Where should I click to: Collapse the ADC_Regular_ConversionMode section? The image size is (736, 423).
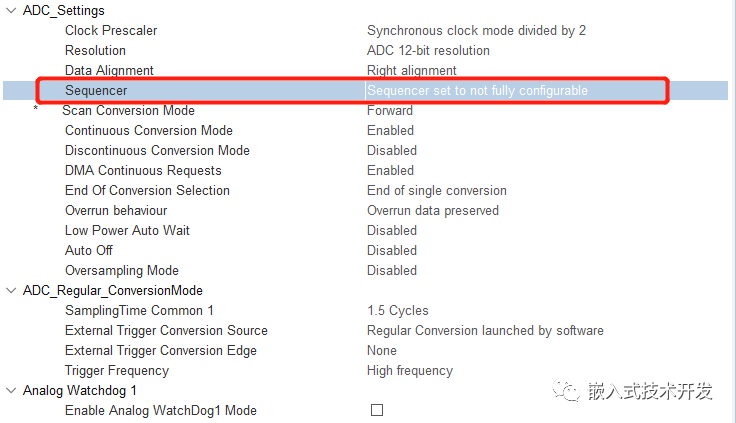point(11,290)
